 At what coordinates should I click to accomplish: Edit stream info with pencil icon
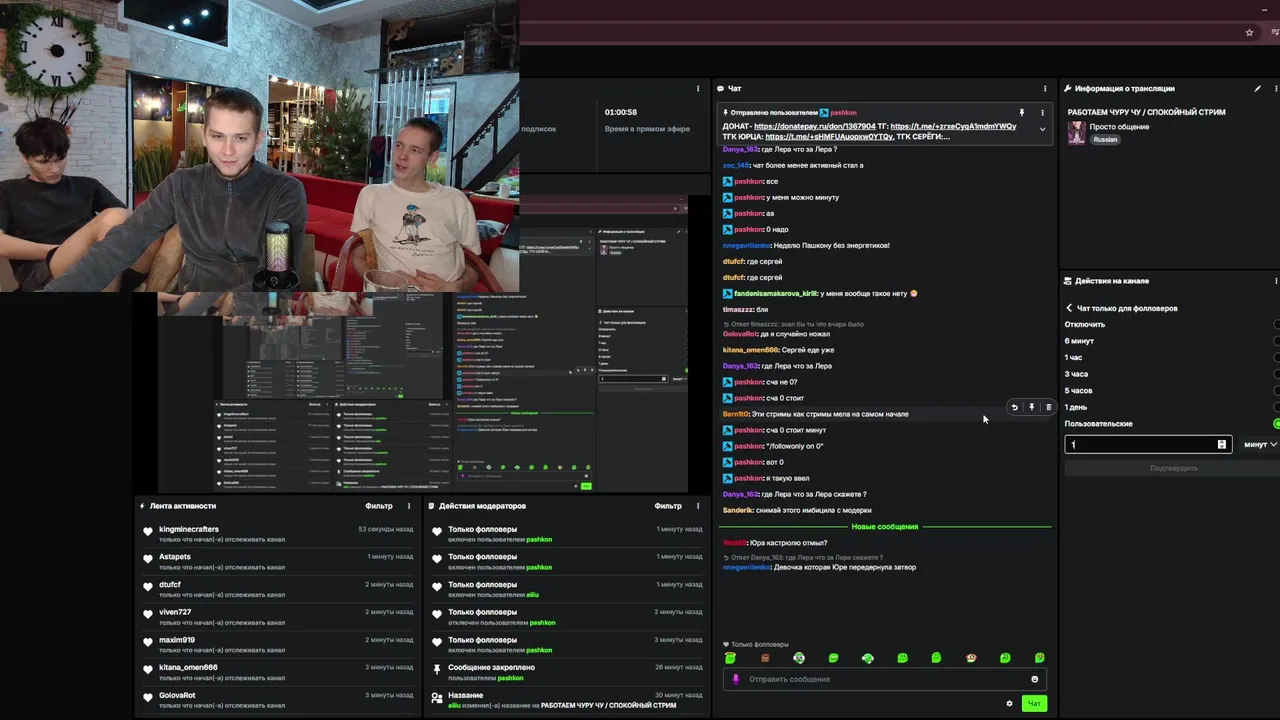click(x=1258, y=89)
